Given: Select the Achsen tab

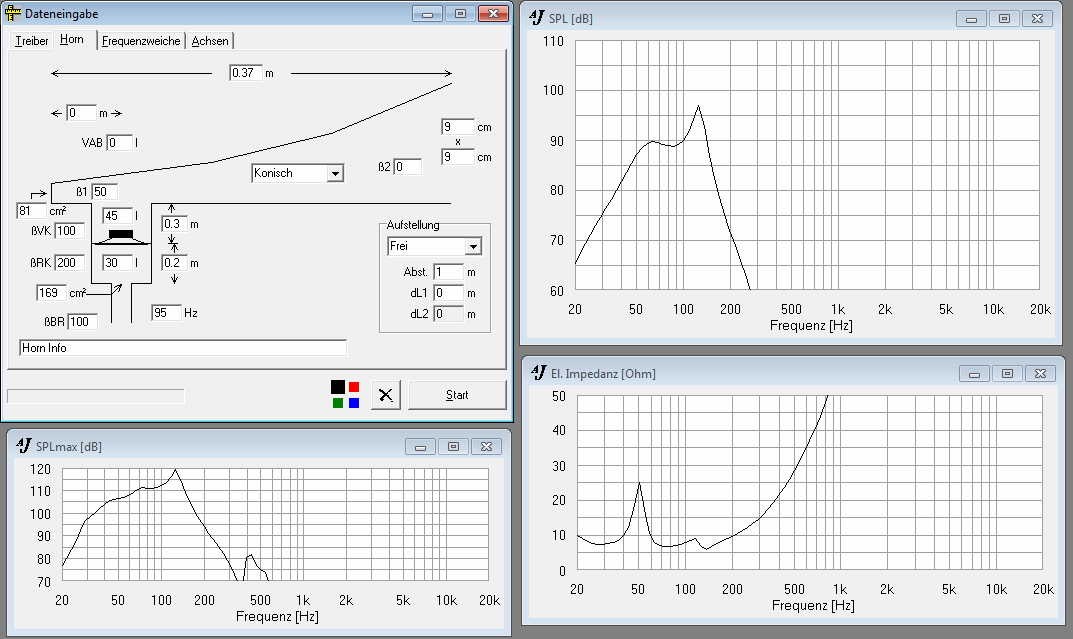Looking at the screenshot, I should click(x=210, y=41).
